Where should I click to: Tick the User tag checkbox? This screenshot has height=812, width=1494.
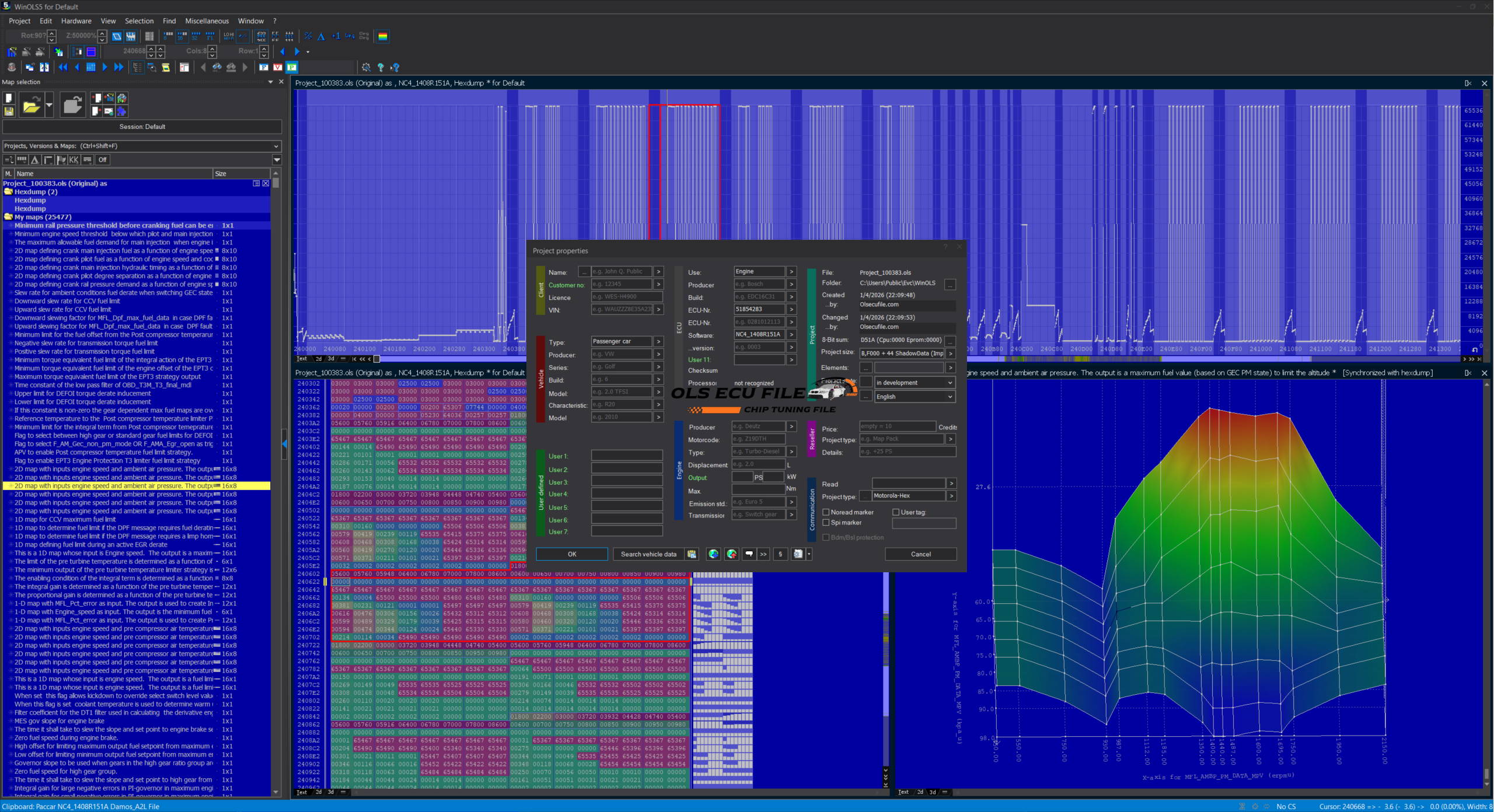point(896,512)
